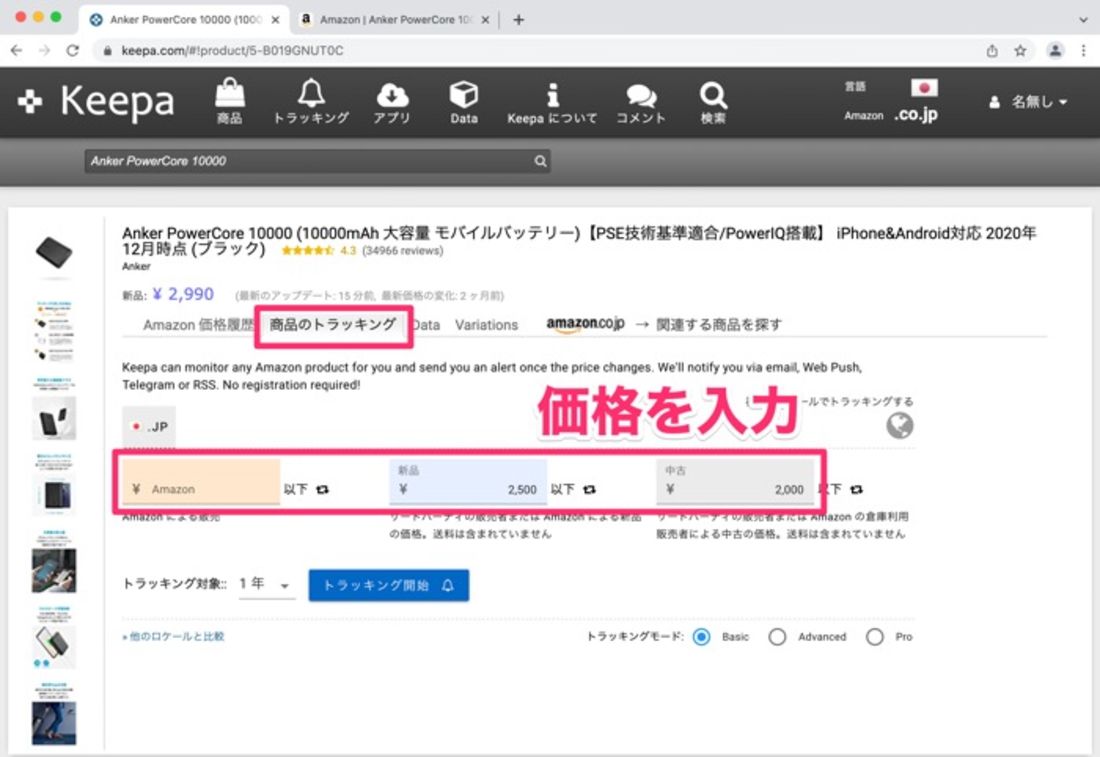Screen dimensions: 1100x757
Task: Select the second product feature list thumbnail
Action: click(x=54, y=331)
